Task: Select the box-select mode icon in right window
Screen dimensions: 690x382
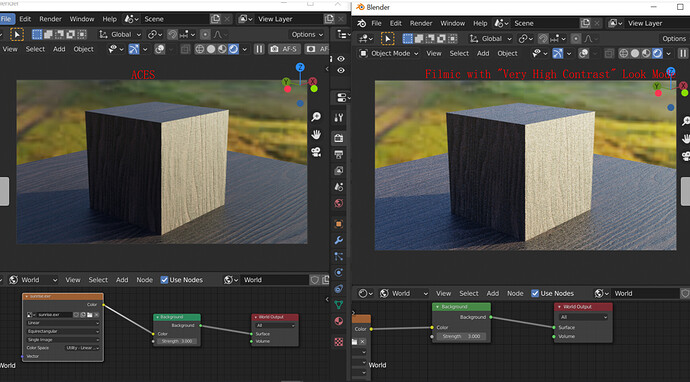Action: point(407,39)
